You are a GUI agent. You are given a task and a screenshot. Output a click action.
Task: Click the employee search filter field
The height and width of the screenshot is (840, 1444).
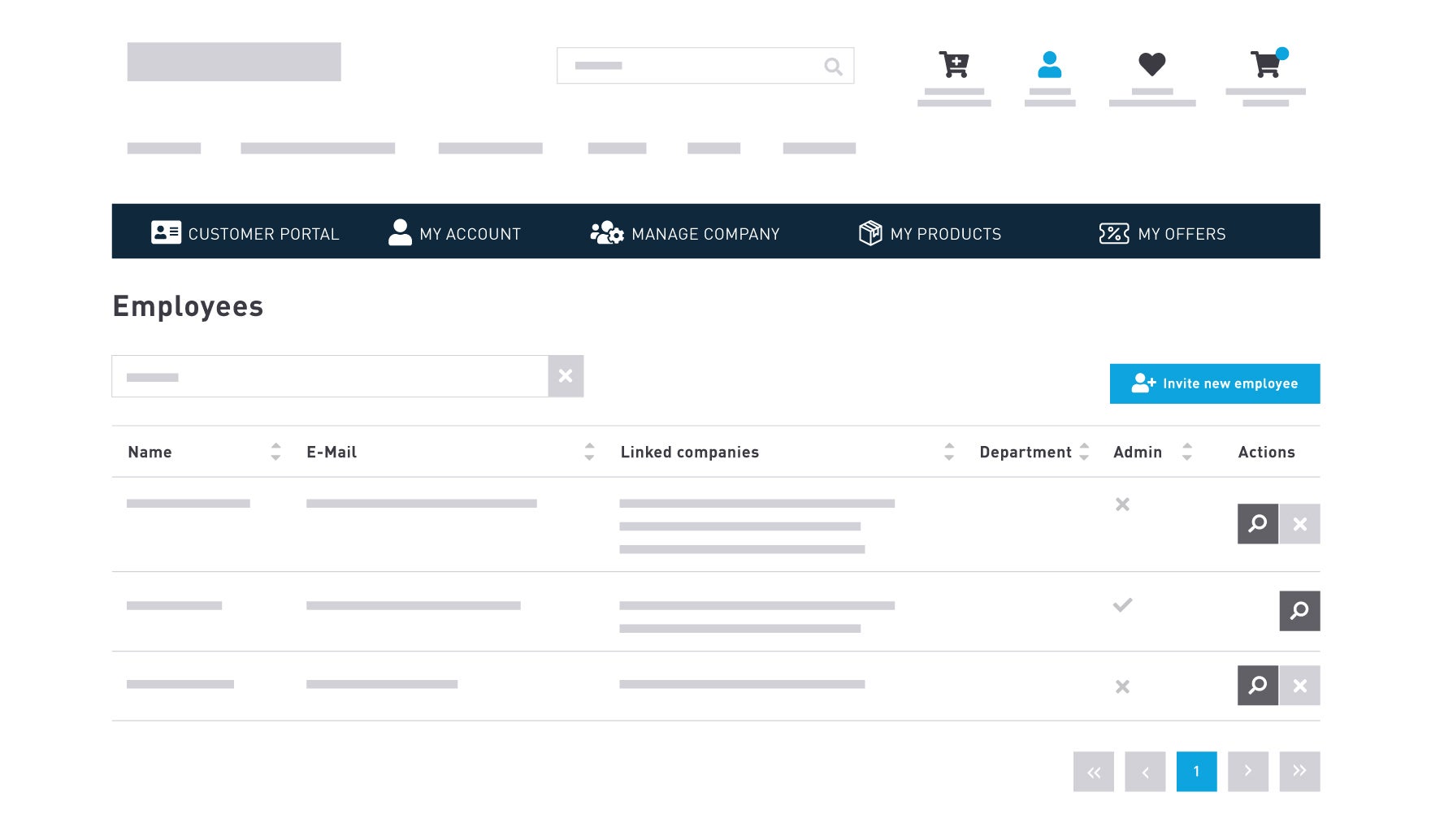pos(330,376)
